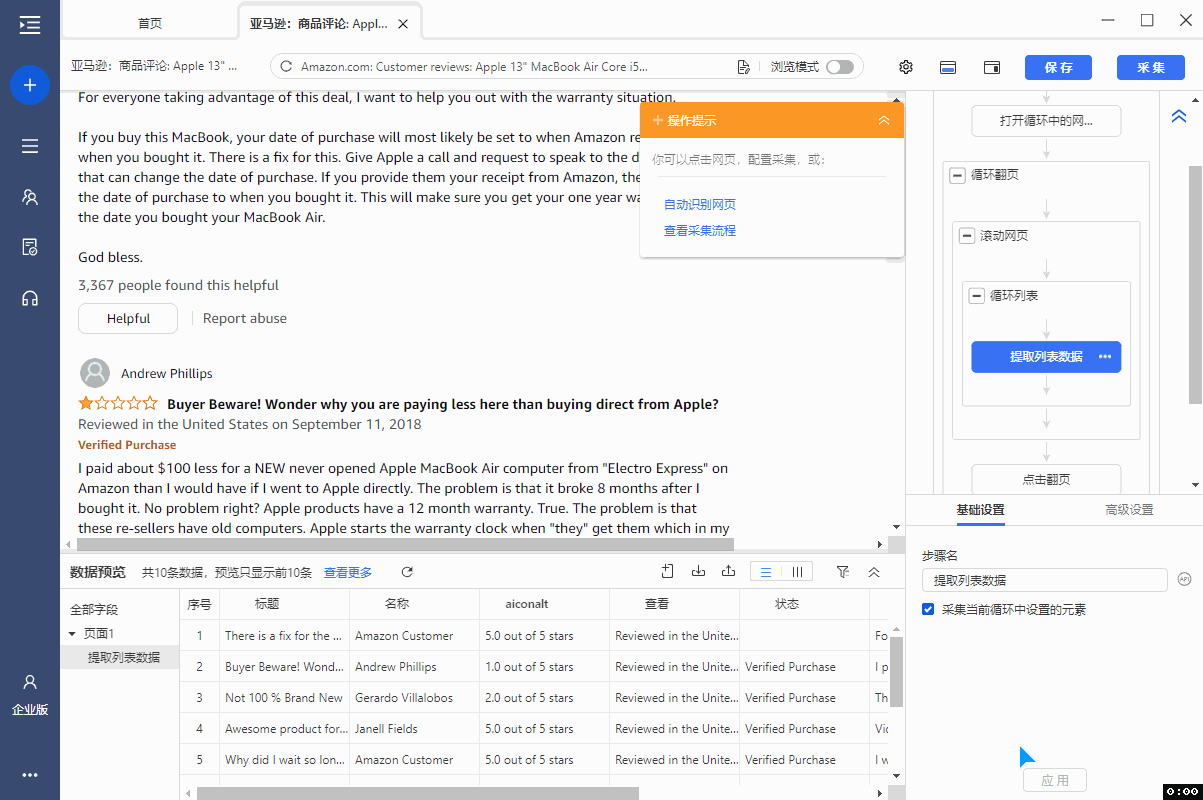Open the data filter icon

(843, 572)
